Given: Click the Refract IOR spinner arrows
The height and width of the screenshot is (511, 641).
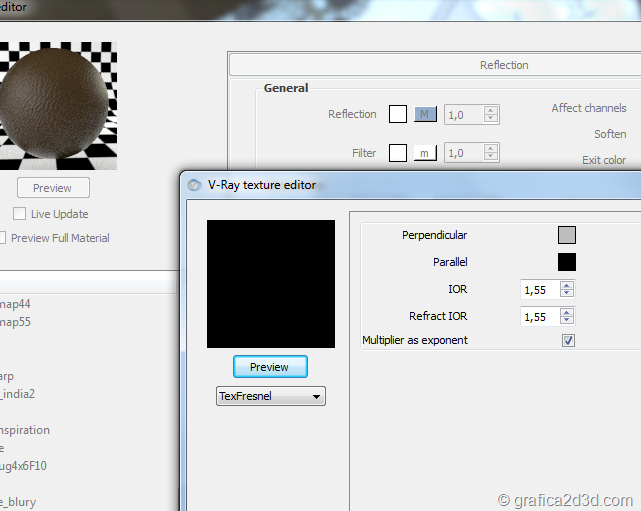Looking at the screenshot, I should pyautogui.click(x=567, y=316).
